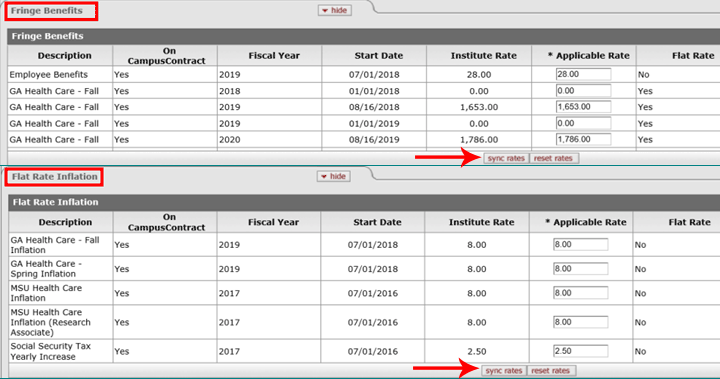Click sync rates under Fringe Benefits table
Image resolution: width=720 pixels, height=379 pixels.
(506, 158)
